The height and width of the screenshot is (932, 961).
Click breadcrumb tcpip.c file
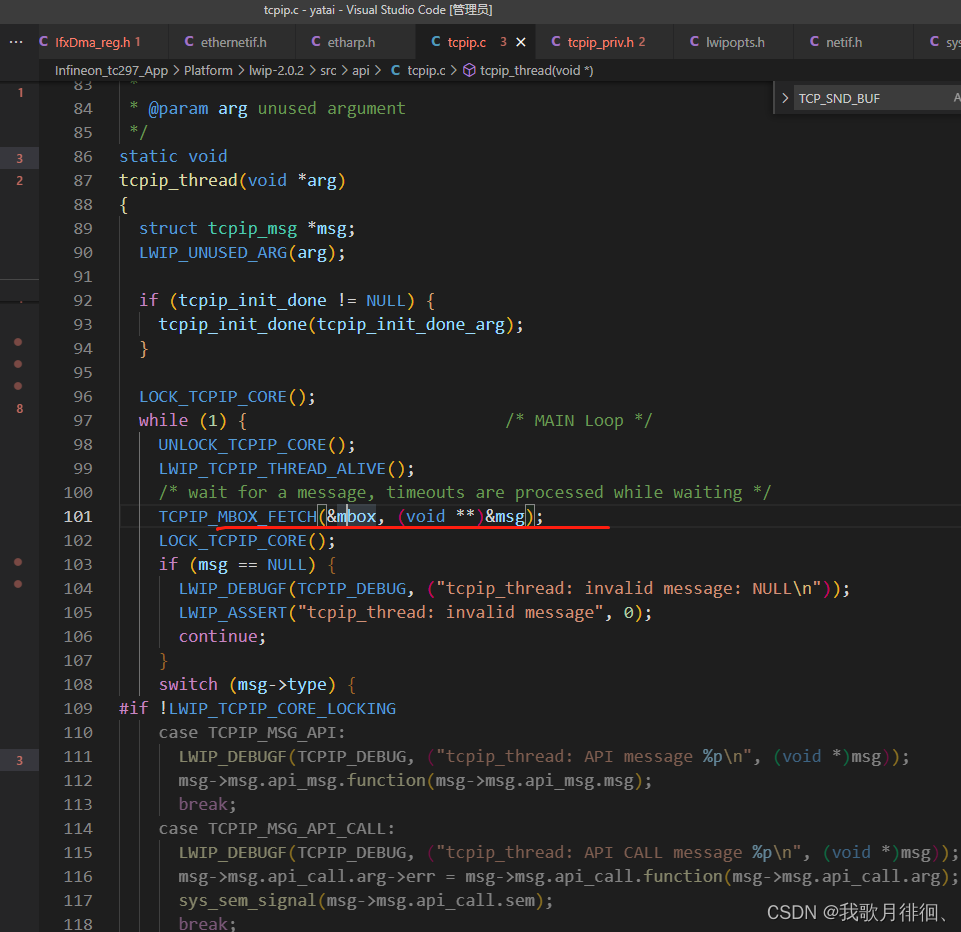pos(427,70)
